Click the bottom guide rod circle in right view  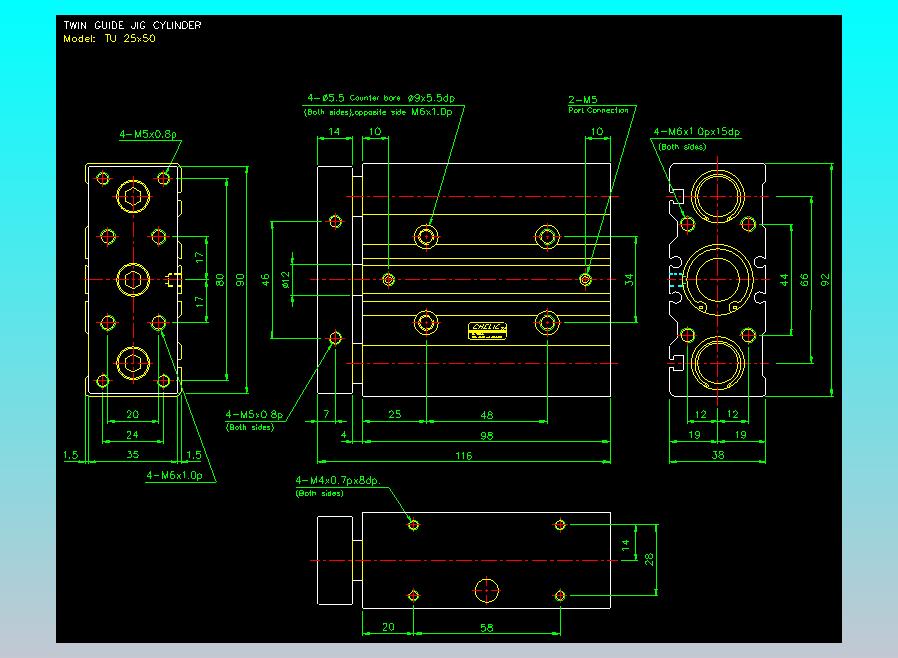pos(716,361)
